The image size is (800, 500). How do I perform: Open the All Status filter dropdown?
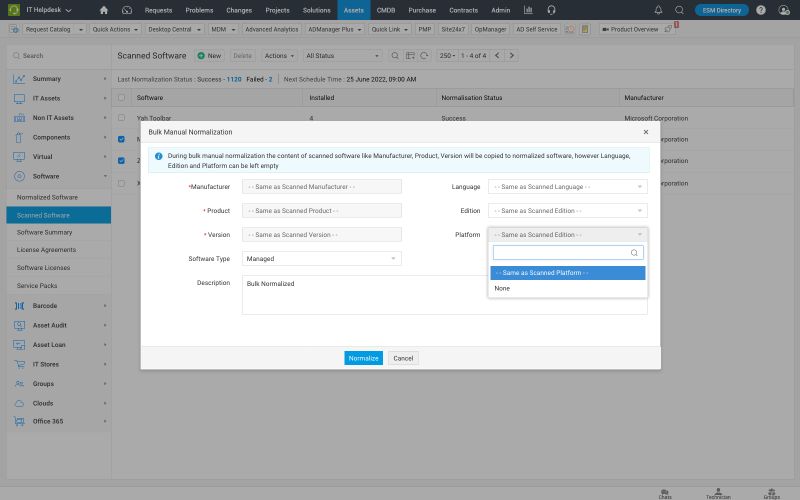point(342,56)
